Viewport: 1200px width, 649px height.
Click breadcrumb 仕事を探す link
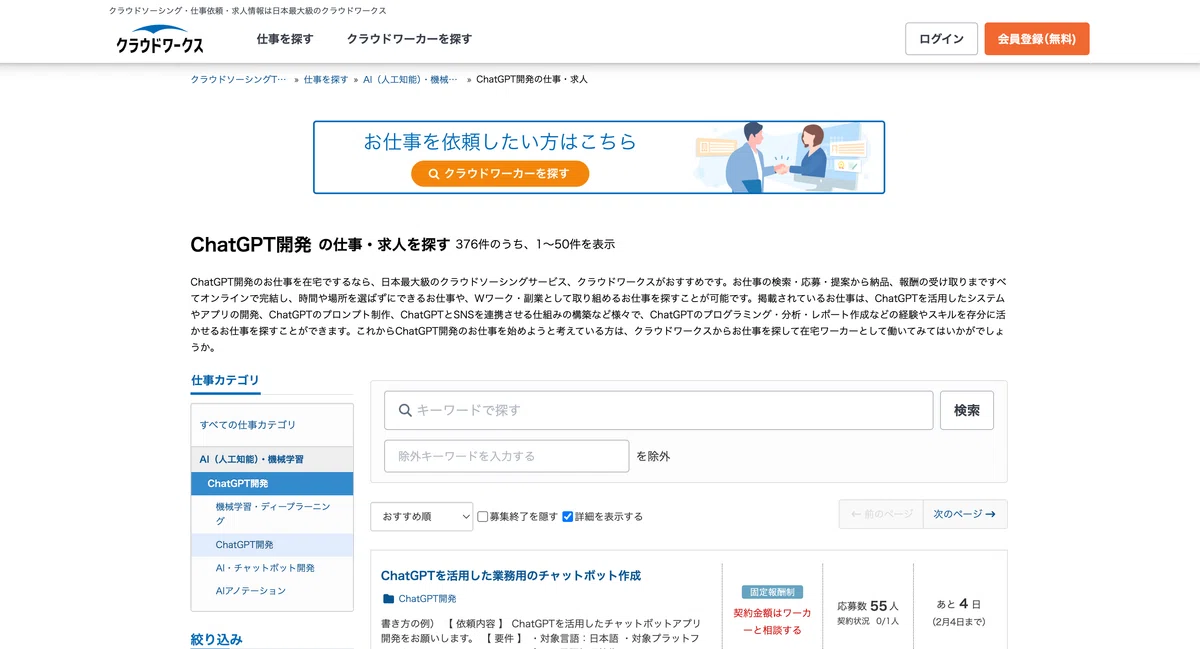tap(326, 79)
